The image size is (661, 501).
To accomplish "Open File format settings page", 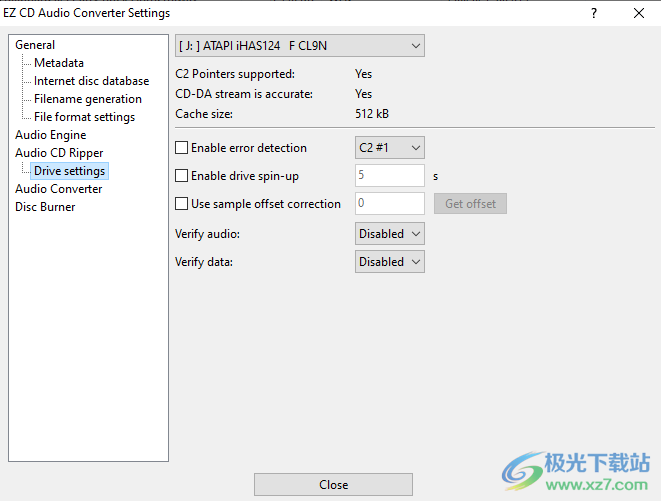I will point(84,117).
